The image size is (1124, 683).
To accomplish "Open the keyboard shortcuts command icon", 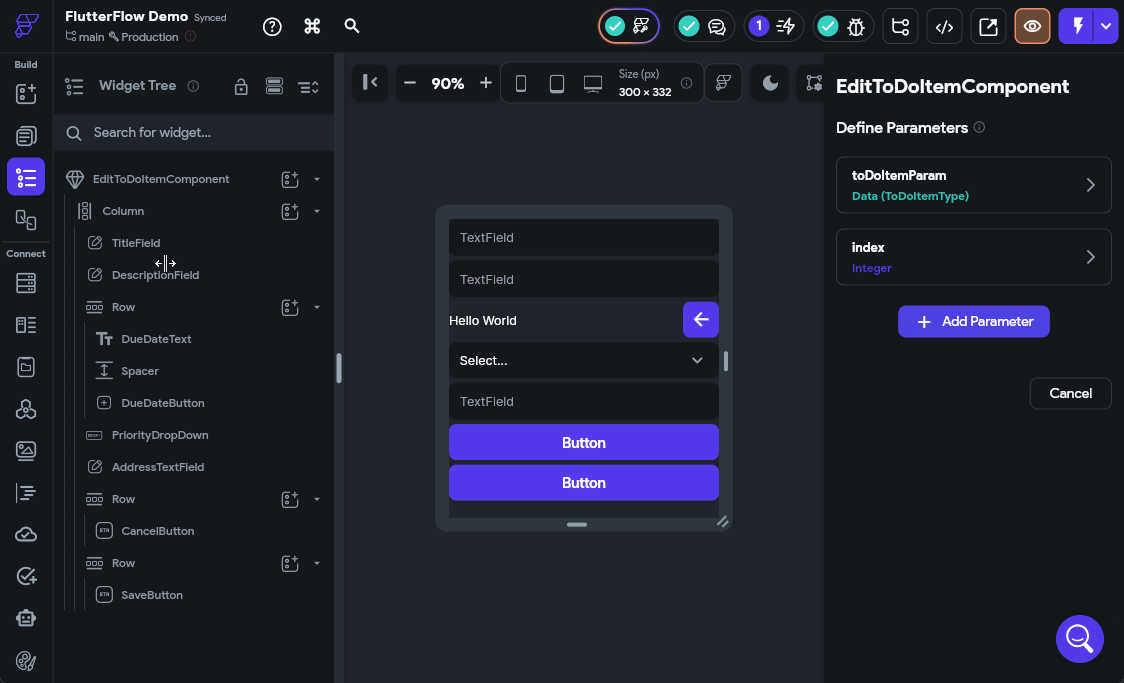I will pos(312,27).
